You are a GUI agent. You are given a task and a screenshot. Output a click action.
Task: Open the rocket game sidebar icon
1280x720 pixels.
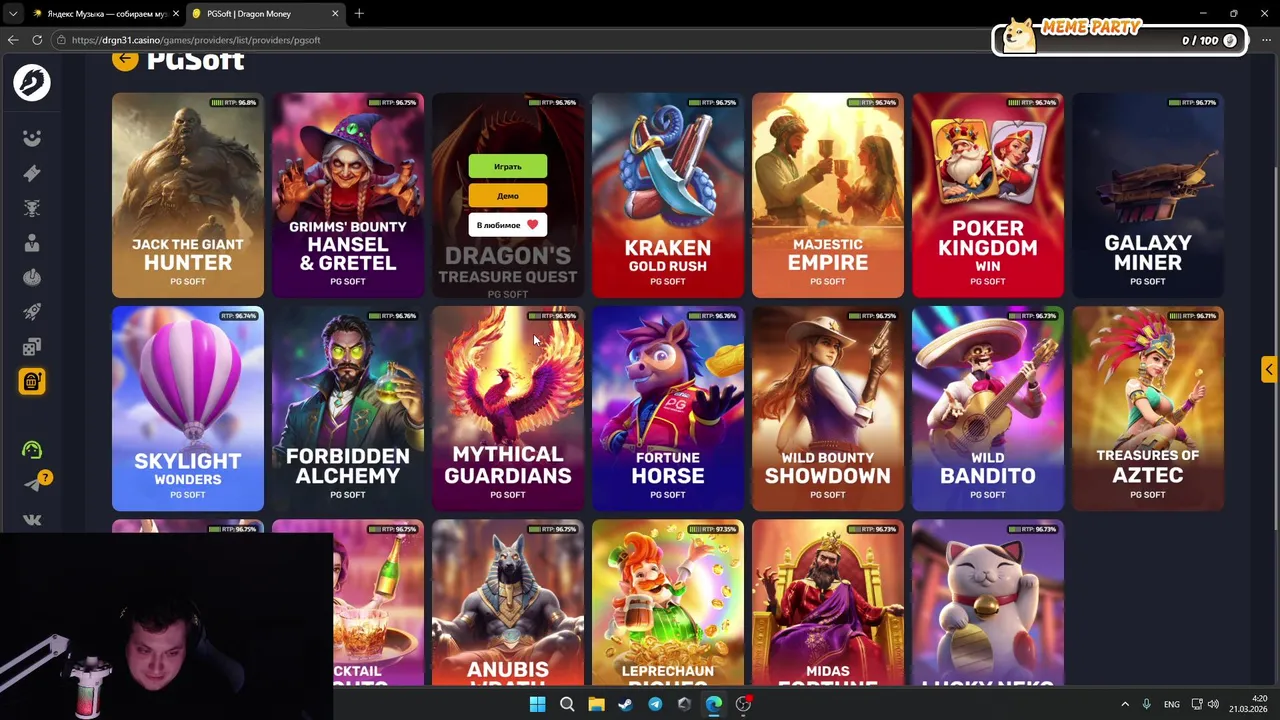coord(32,312)
